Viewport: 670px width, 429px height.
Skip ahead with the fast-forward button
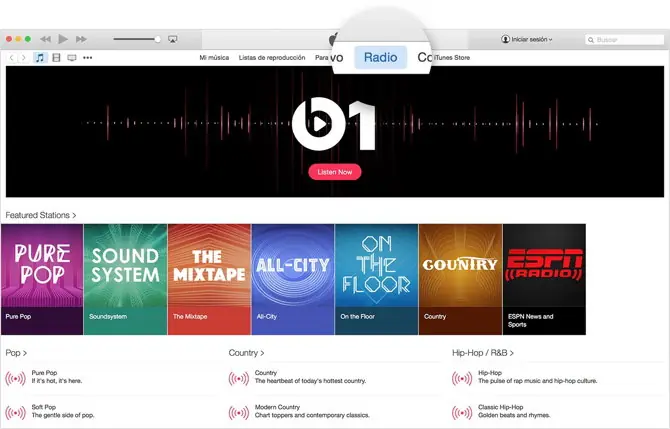click(x=81, y=39)
